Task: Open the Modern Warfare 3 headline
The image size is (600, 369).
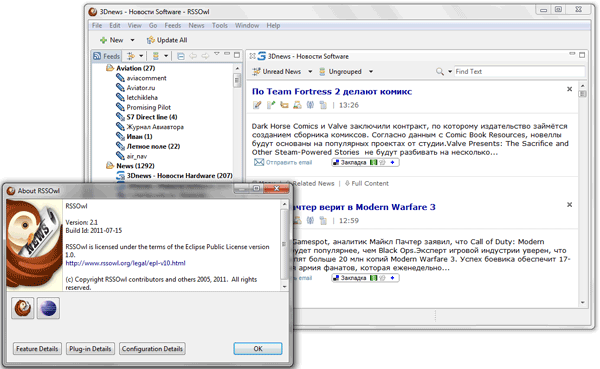Action: coord(364,207)
